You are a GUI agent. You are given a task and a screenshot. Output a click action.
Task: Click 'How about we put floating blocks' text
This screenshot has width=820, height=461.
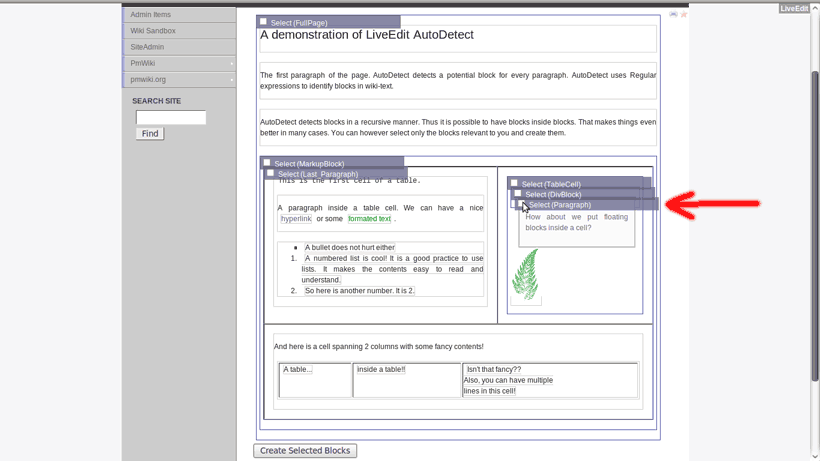tap(576, 222)
